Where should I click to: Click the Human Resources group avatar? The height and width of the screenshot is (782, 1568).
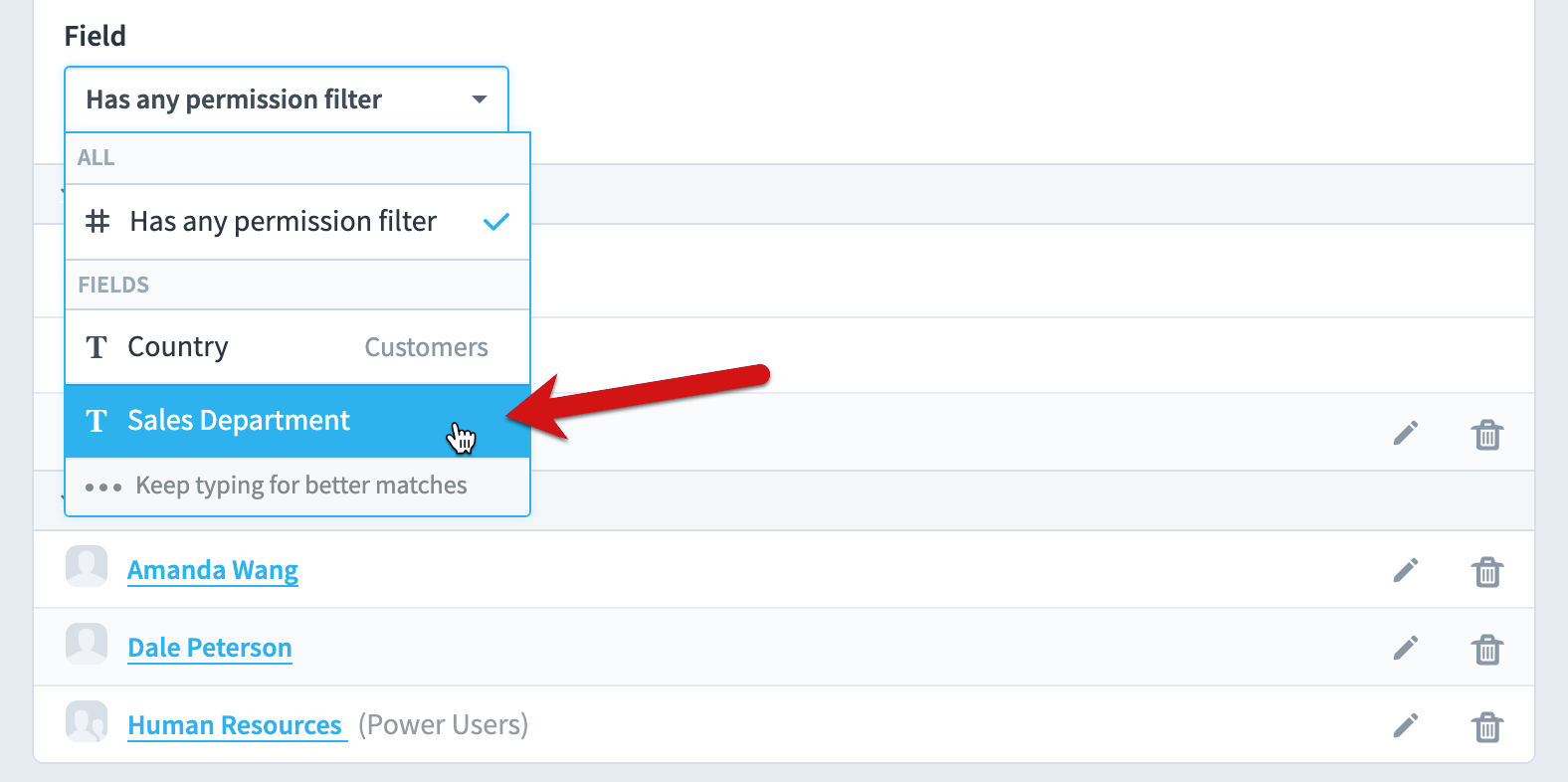point(87,721)
